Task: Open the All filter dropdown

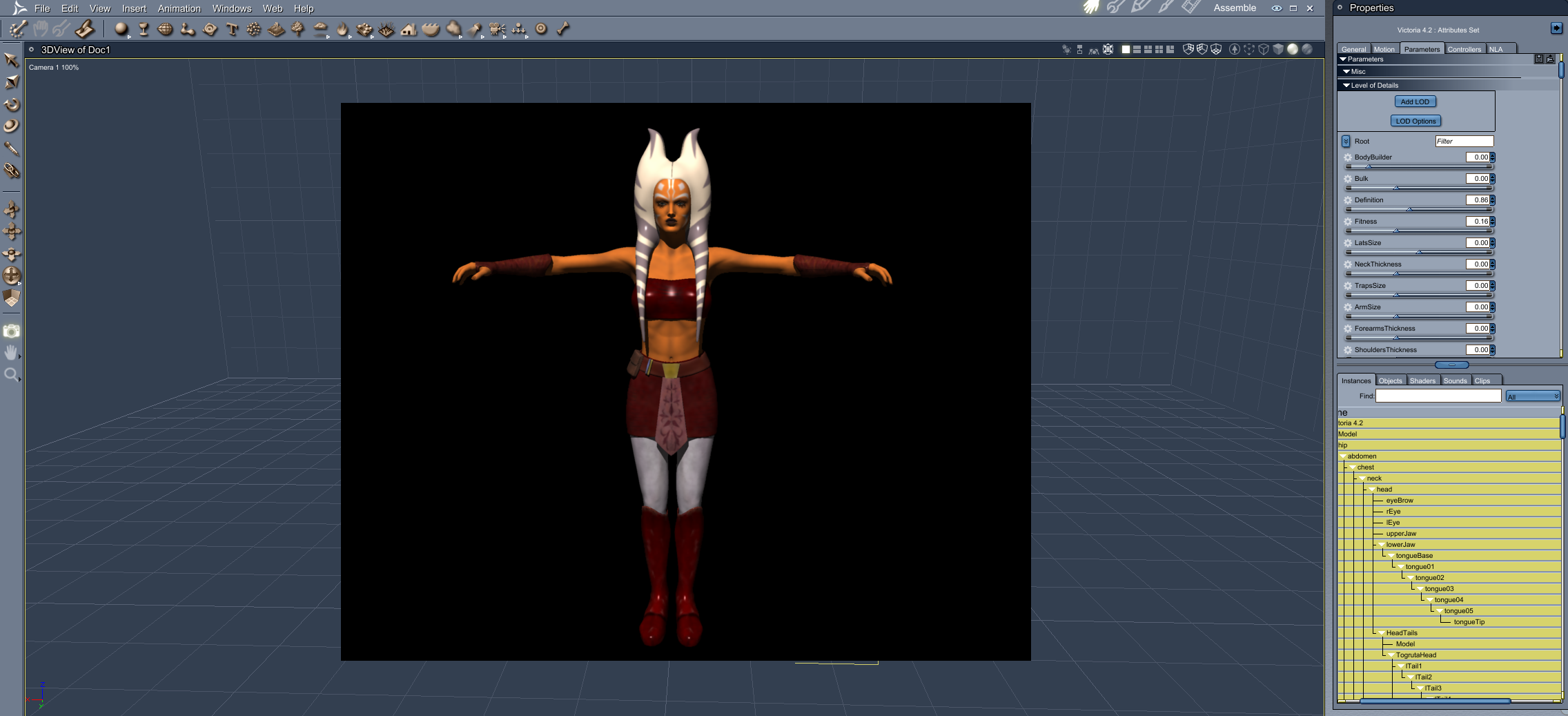Action: pos(1533,396)
